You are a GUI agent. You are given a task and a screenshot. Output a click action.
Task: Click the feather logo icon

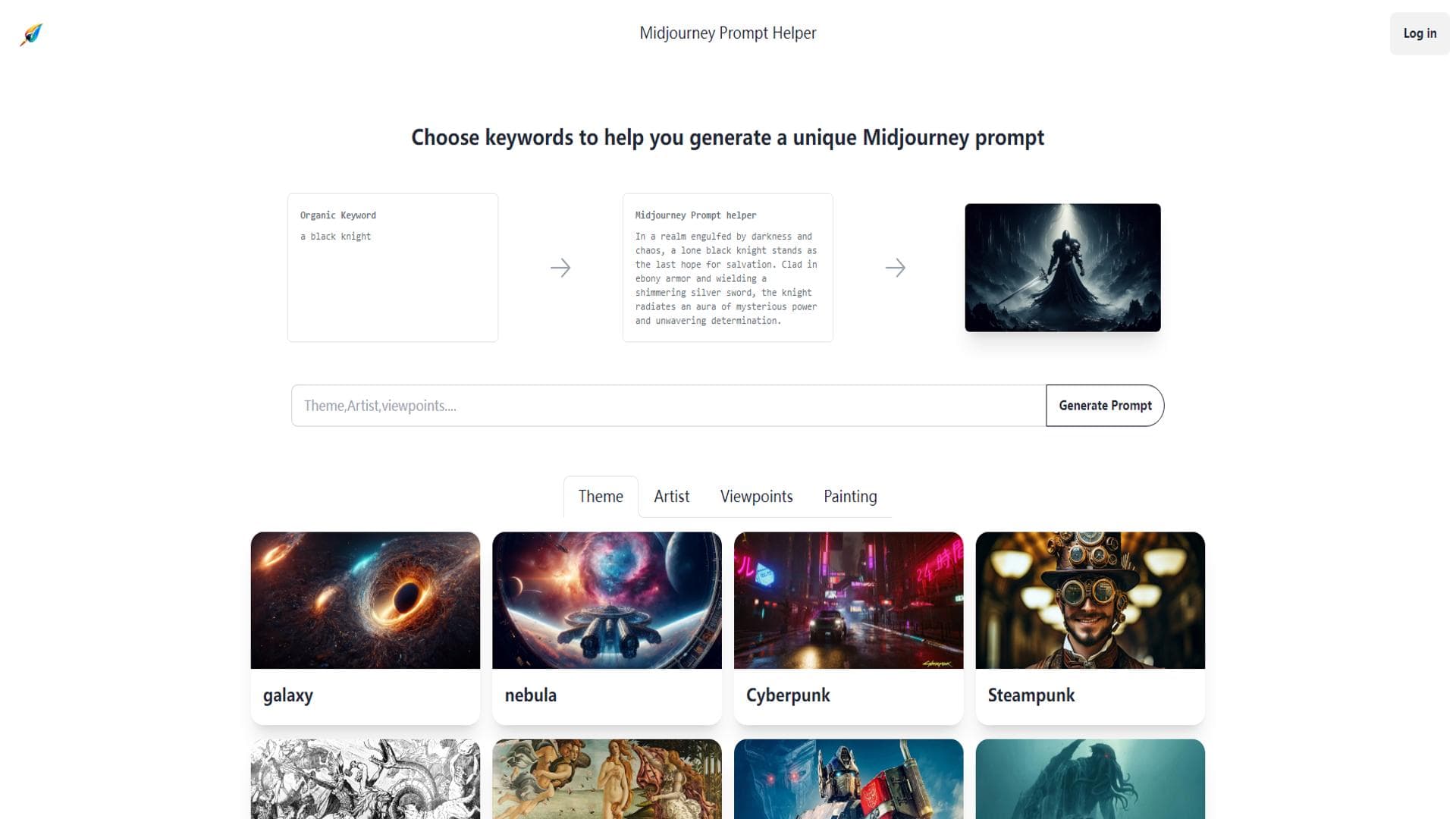[31, 34]
